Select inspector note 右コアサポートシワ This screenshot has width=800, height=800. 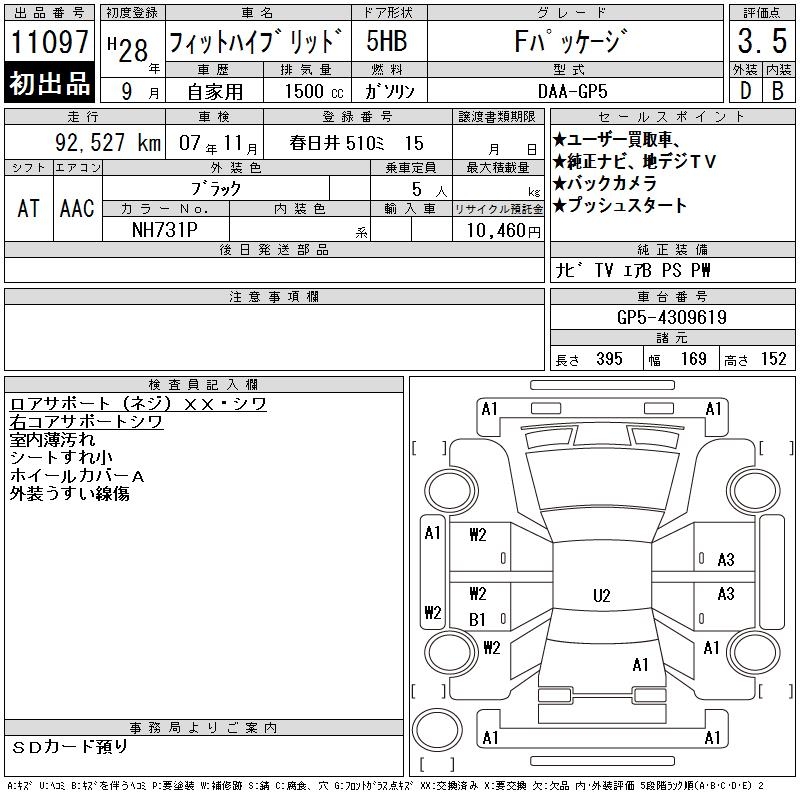pos(86,421)
